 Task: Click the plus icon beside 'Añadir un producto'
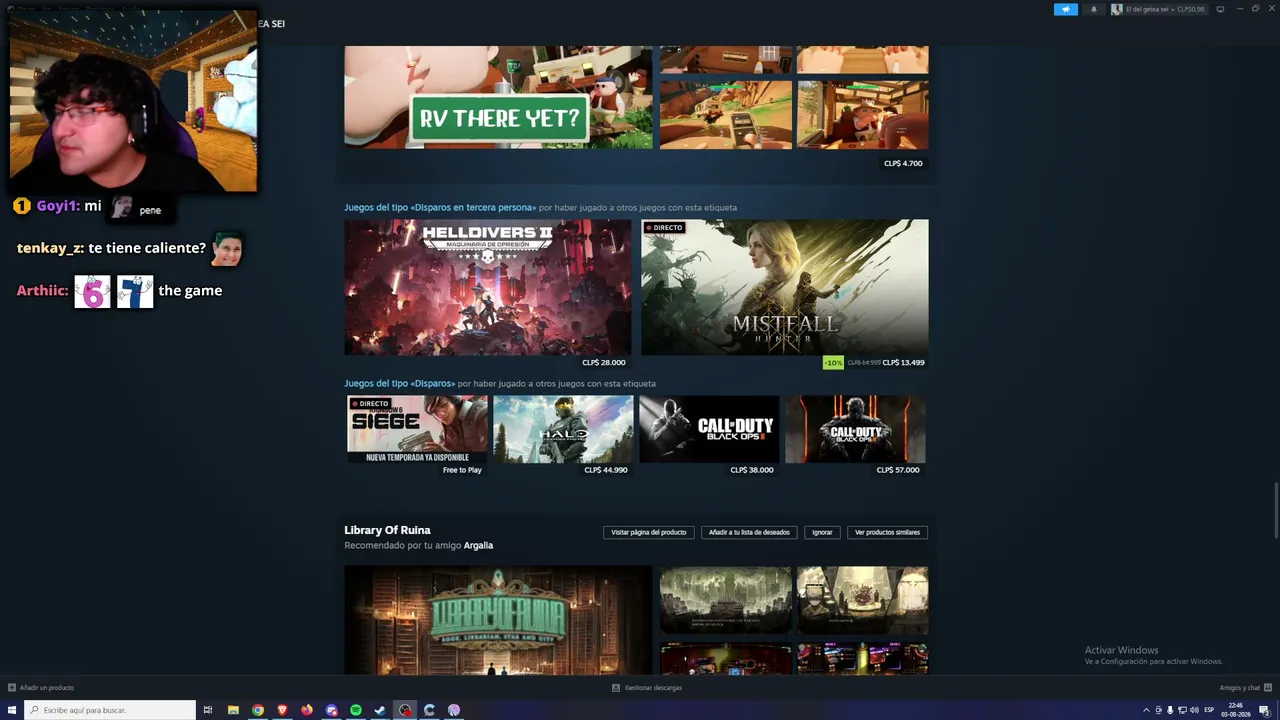click(11, 688)
